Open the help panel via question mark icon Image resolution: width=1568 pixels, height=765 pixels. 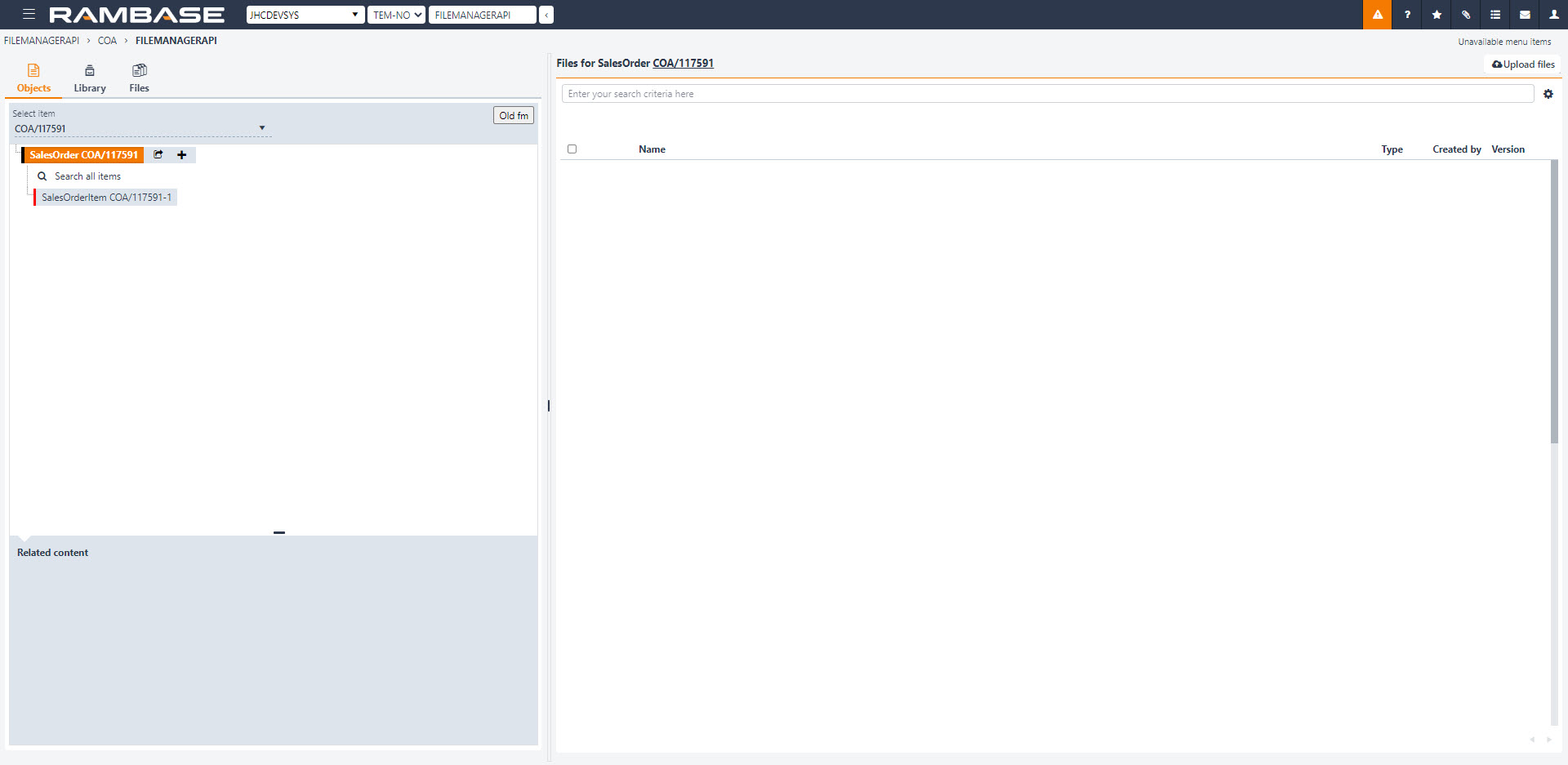pos(1406,14)
